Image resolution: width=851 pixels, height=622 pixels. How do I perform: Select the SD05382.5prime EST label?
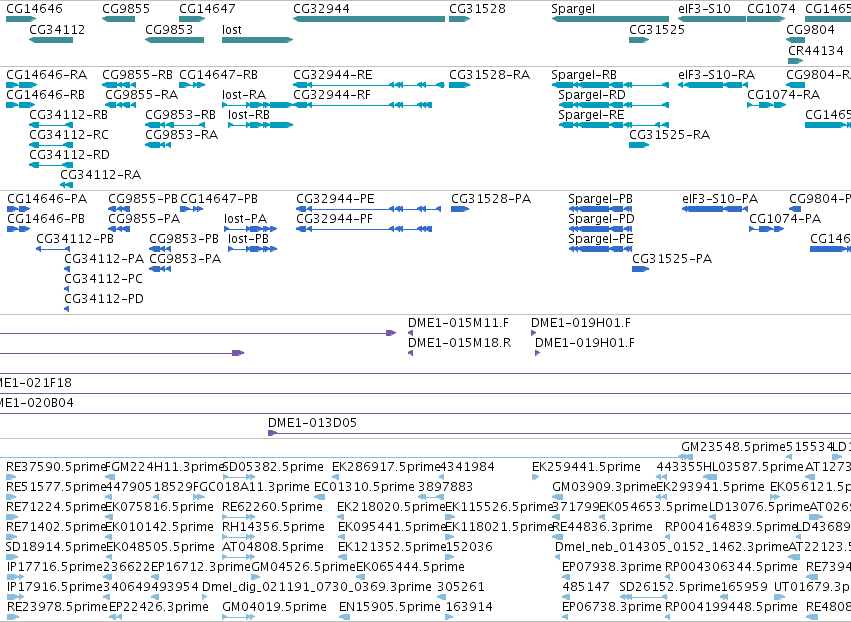pos(274,467)
